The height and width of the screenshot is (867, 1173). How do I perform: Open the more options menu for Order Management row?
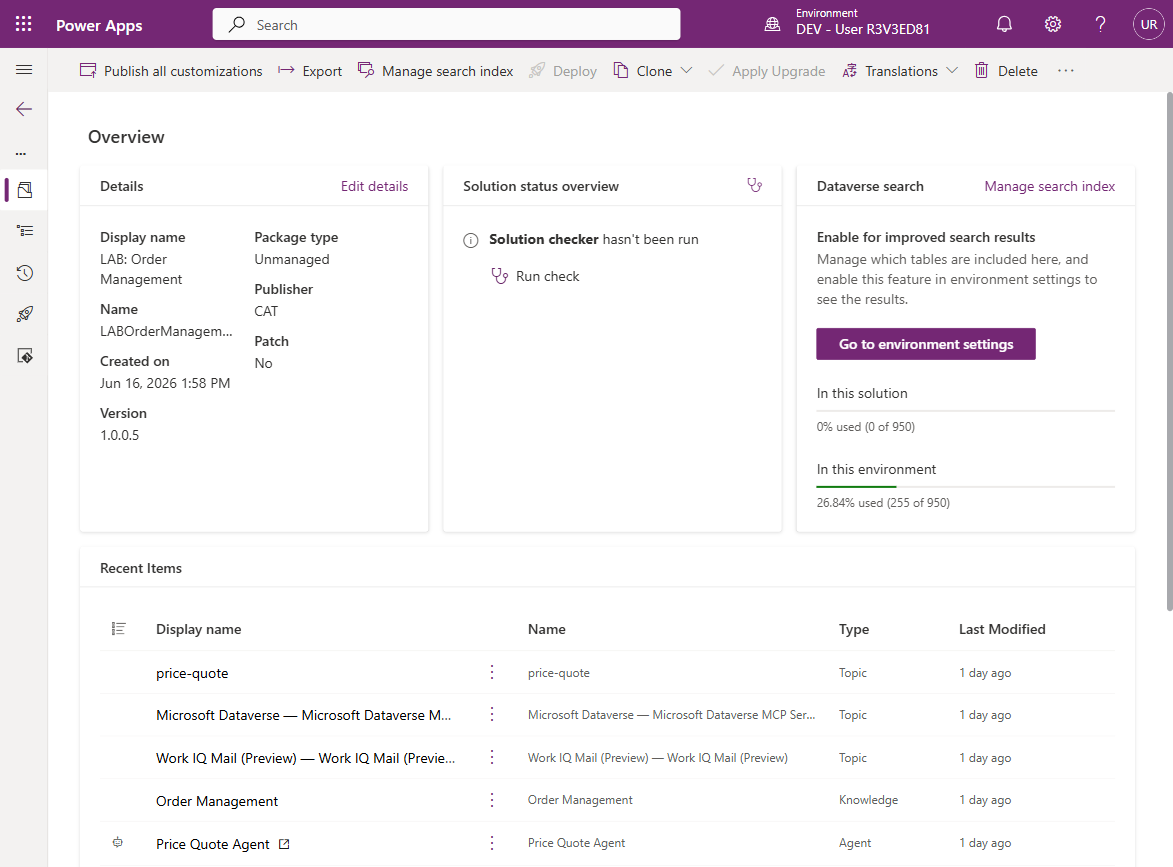(491, 800)
